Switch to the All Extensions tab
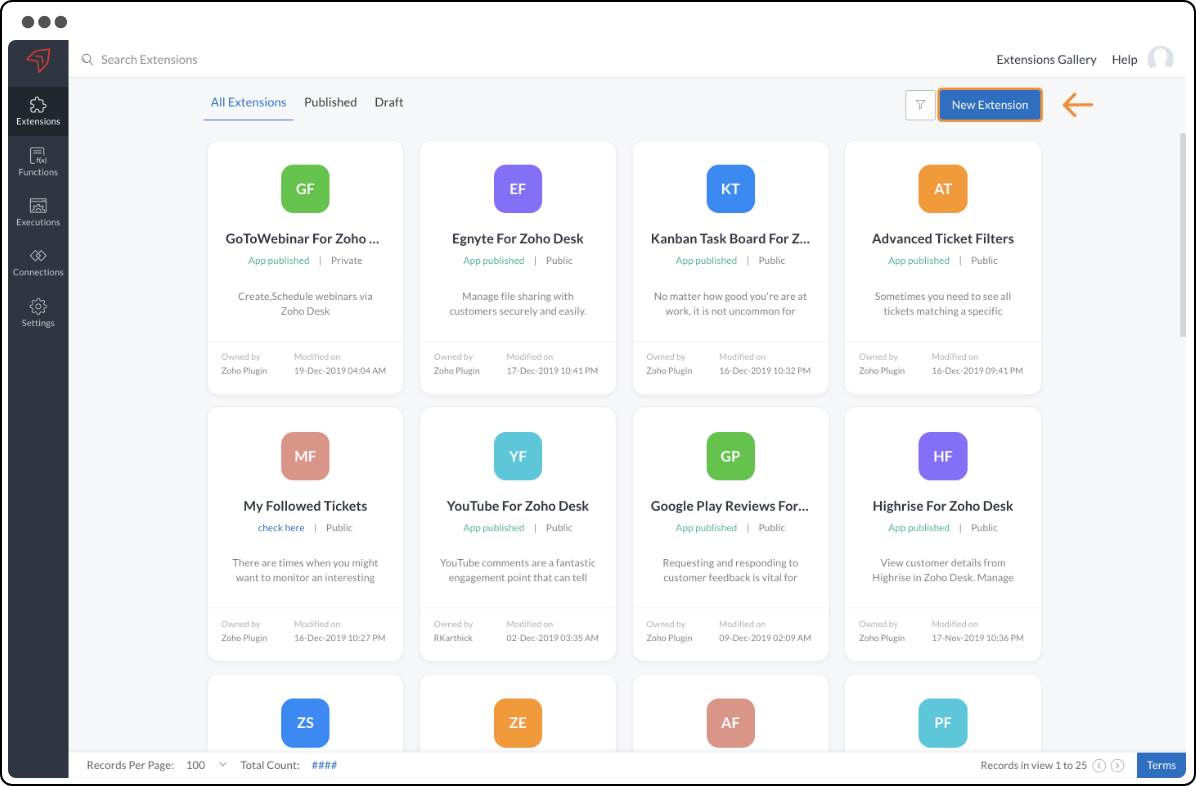This screenshot has height=786, width=1196. coord(249,102)
